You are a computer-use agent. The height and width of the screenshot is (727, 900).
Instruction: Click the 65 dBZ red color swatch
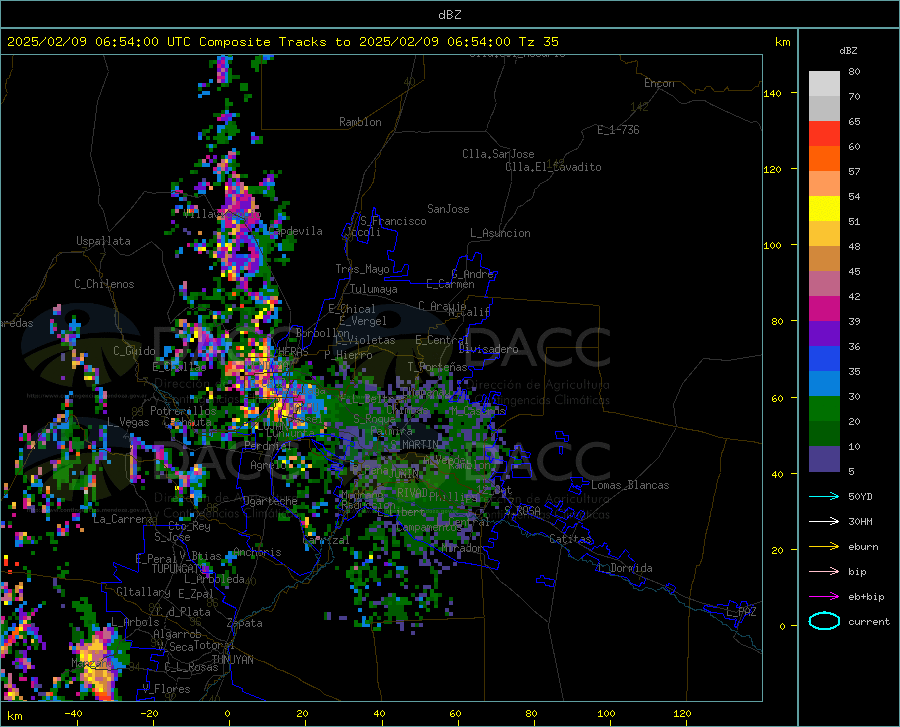(x=824, y=133)
